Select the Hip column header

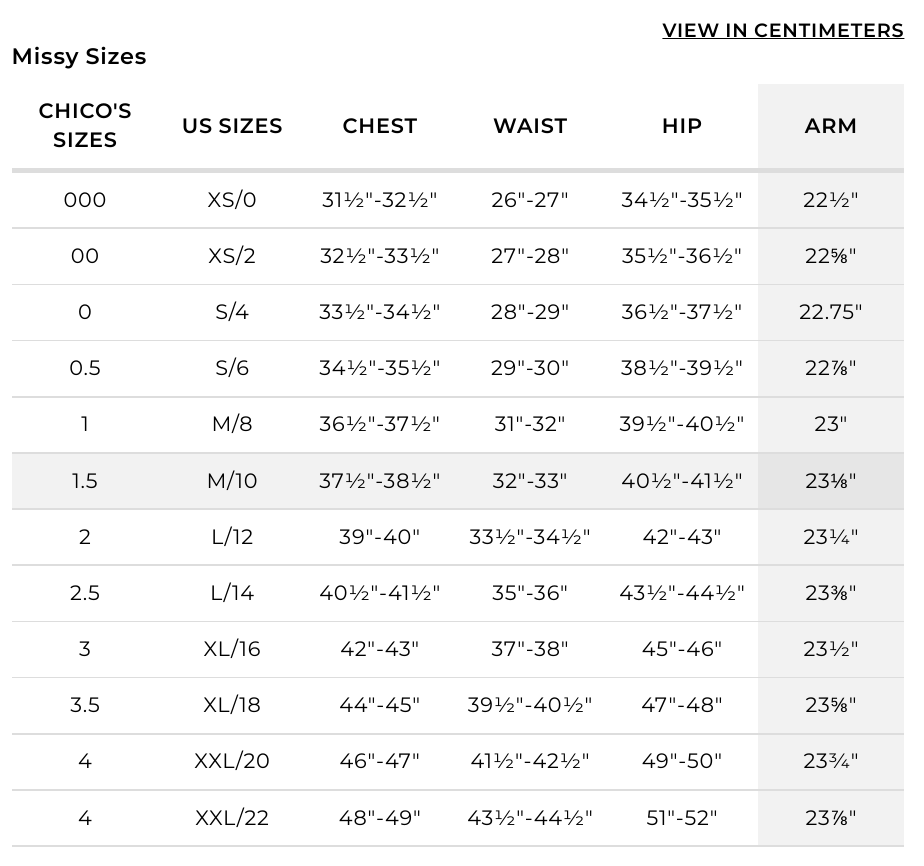682,126
